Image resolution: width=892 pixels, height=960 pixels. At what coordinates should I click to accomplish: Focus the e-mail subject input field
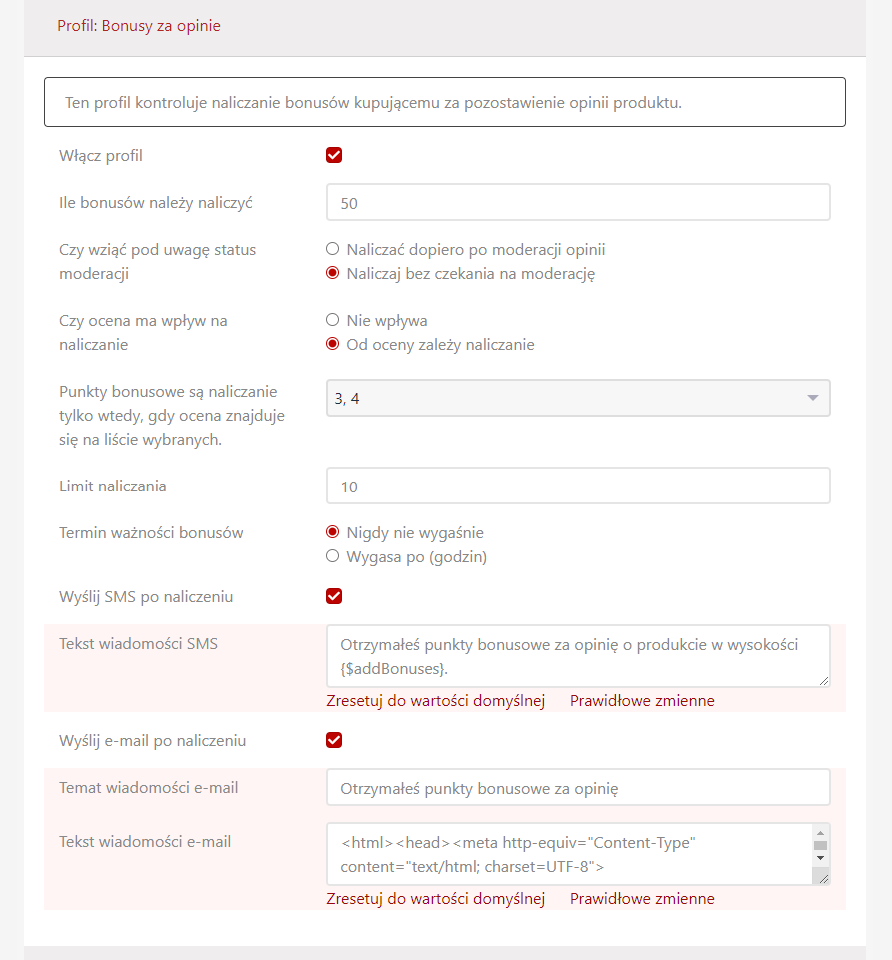click(578, 787)
